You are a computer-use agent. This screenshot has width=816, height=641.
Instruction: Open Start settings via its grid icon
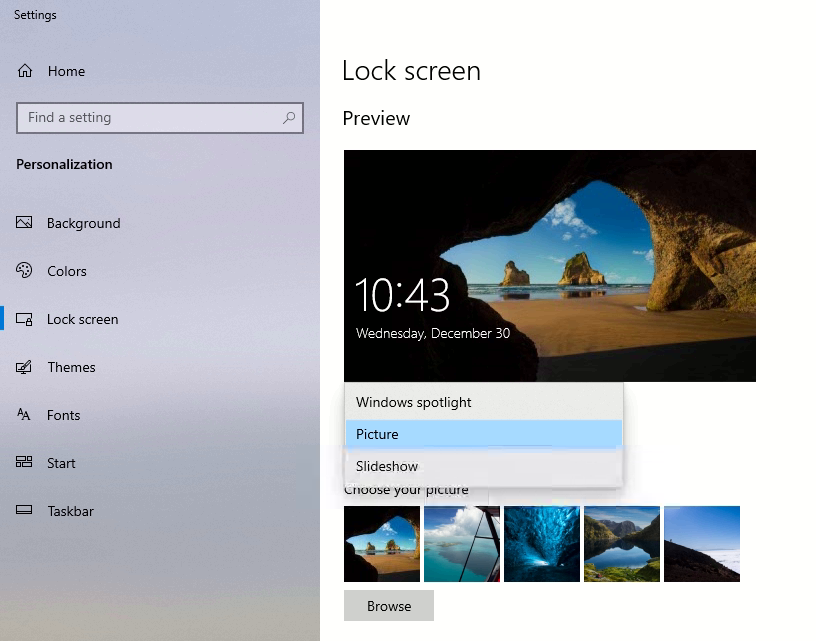coord(26,463)
